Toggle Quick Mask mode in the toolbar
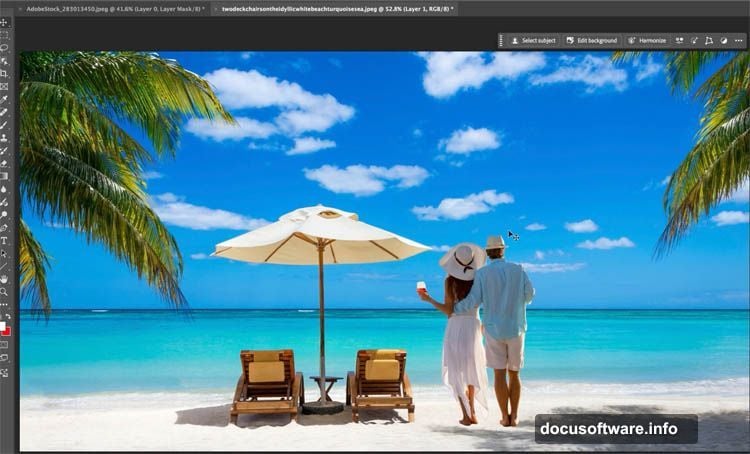The width and height of the screenshot is (750, 454). pyautogui.click(x=5, y=345)
